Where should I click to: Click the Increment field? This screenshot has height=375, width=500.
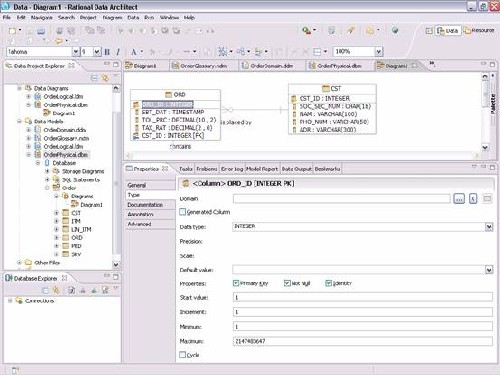363,312
